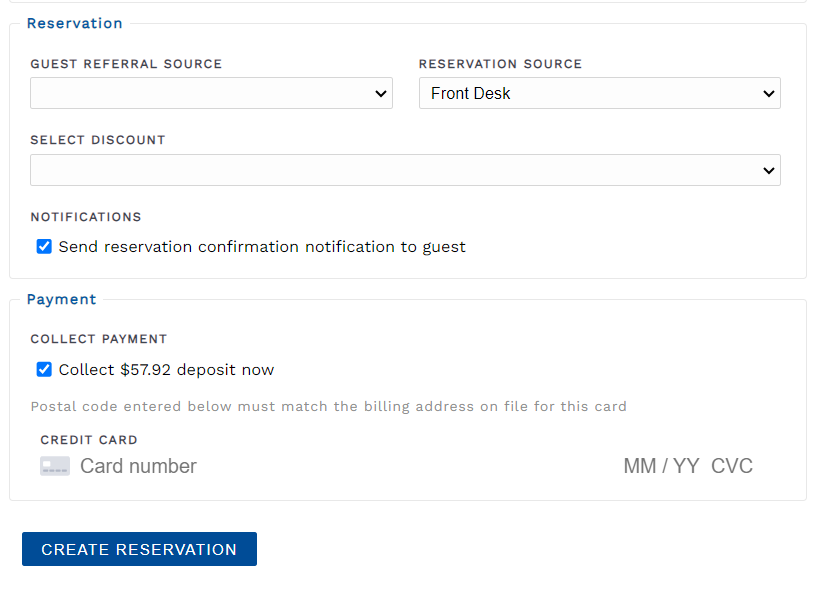The width and height of the screenshot is (828, 603).
Task: Click the MM / YY expiry field
Action: (x=661, y=466)
